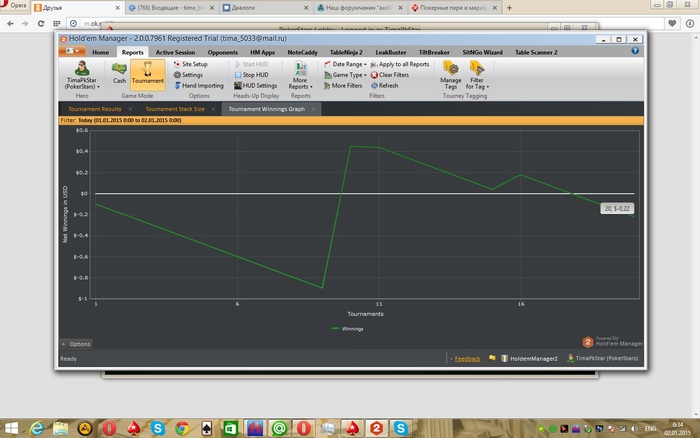
Task: Open the TimaPkStar hero selector
Action: pos(82,75)
